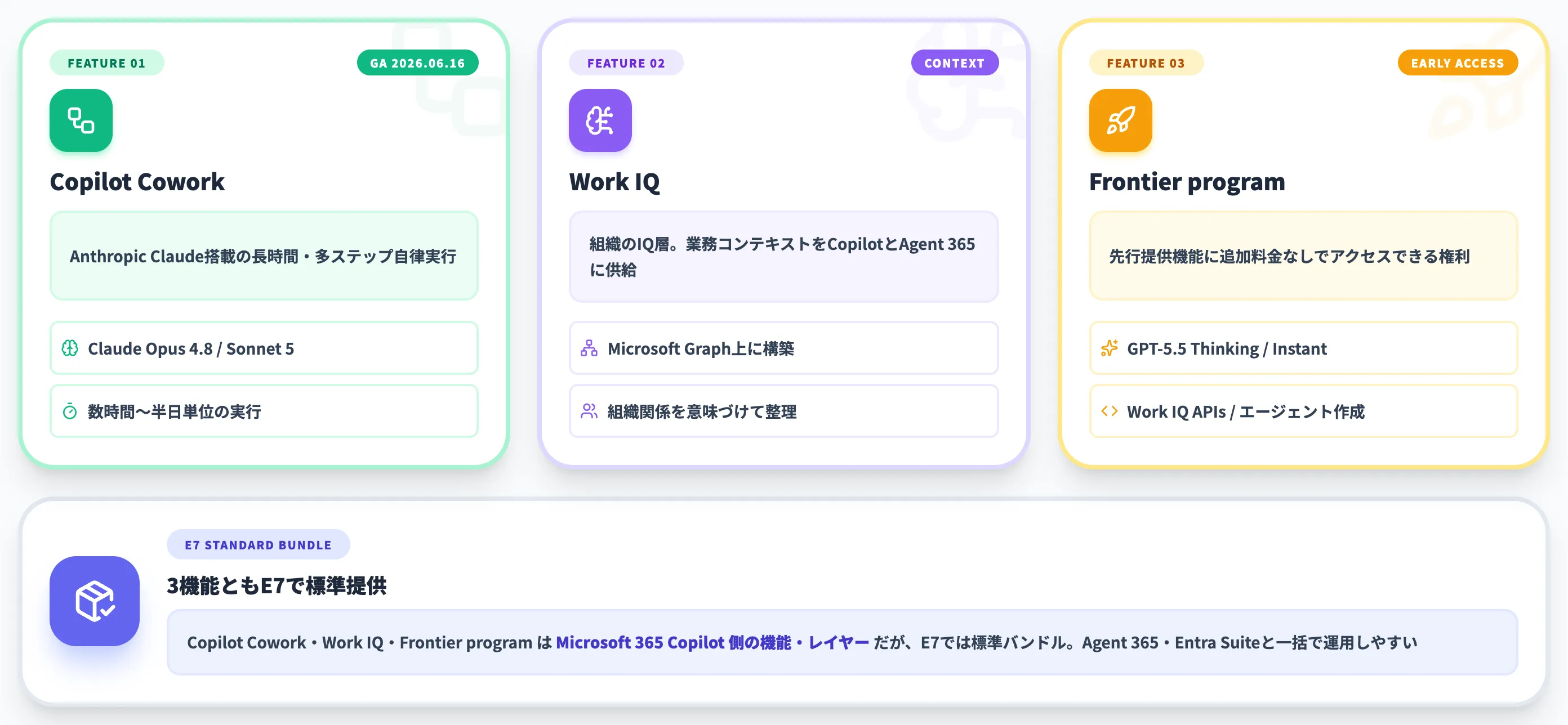Select the EARLY ACCESS badge
Screen dimensions: 1568x725
point(1458,63)
